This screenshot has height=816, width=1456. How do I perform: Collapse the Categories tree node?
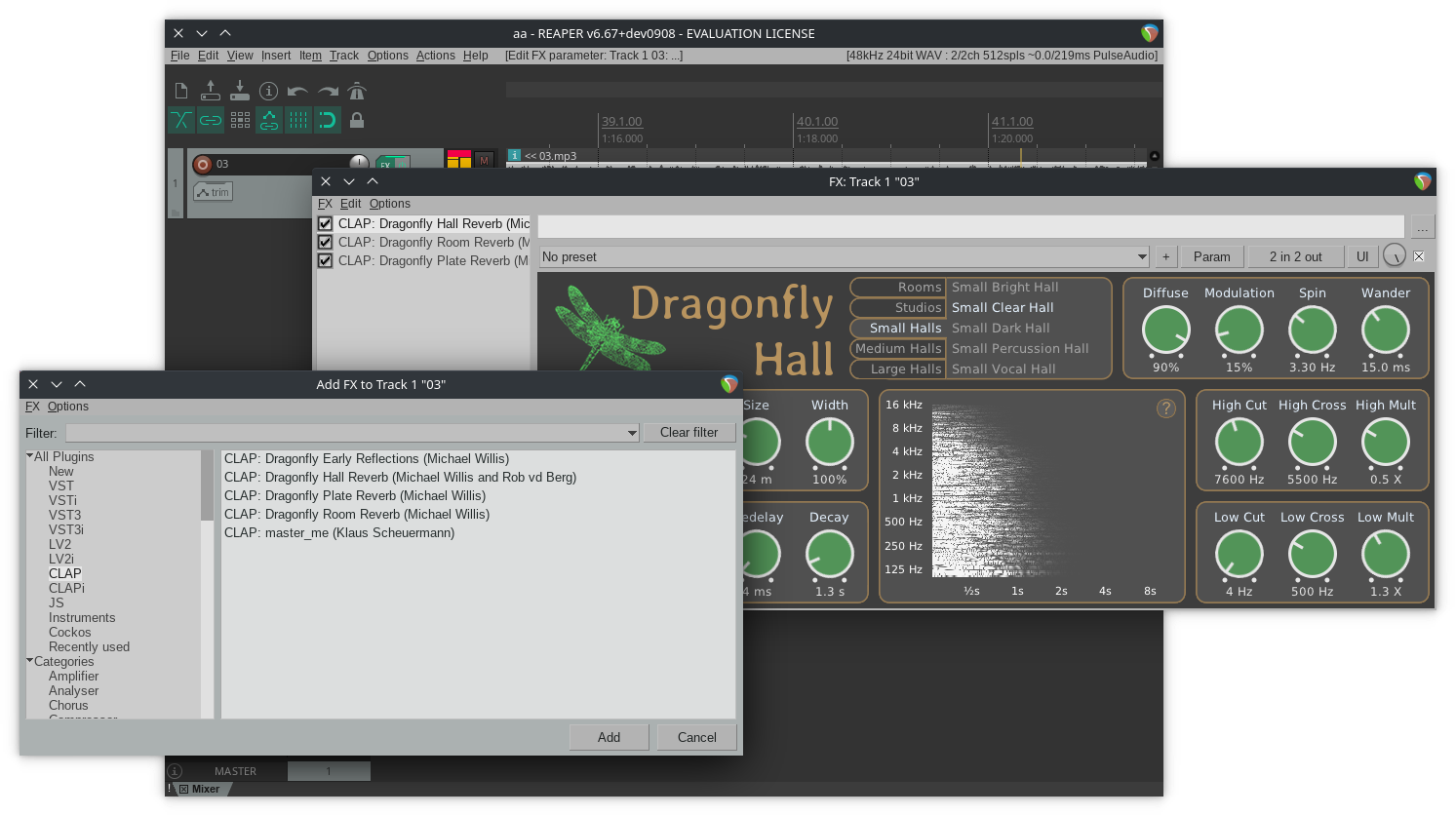pos(29,660)
